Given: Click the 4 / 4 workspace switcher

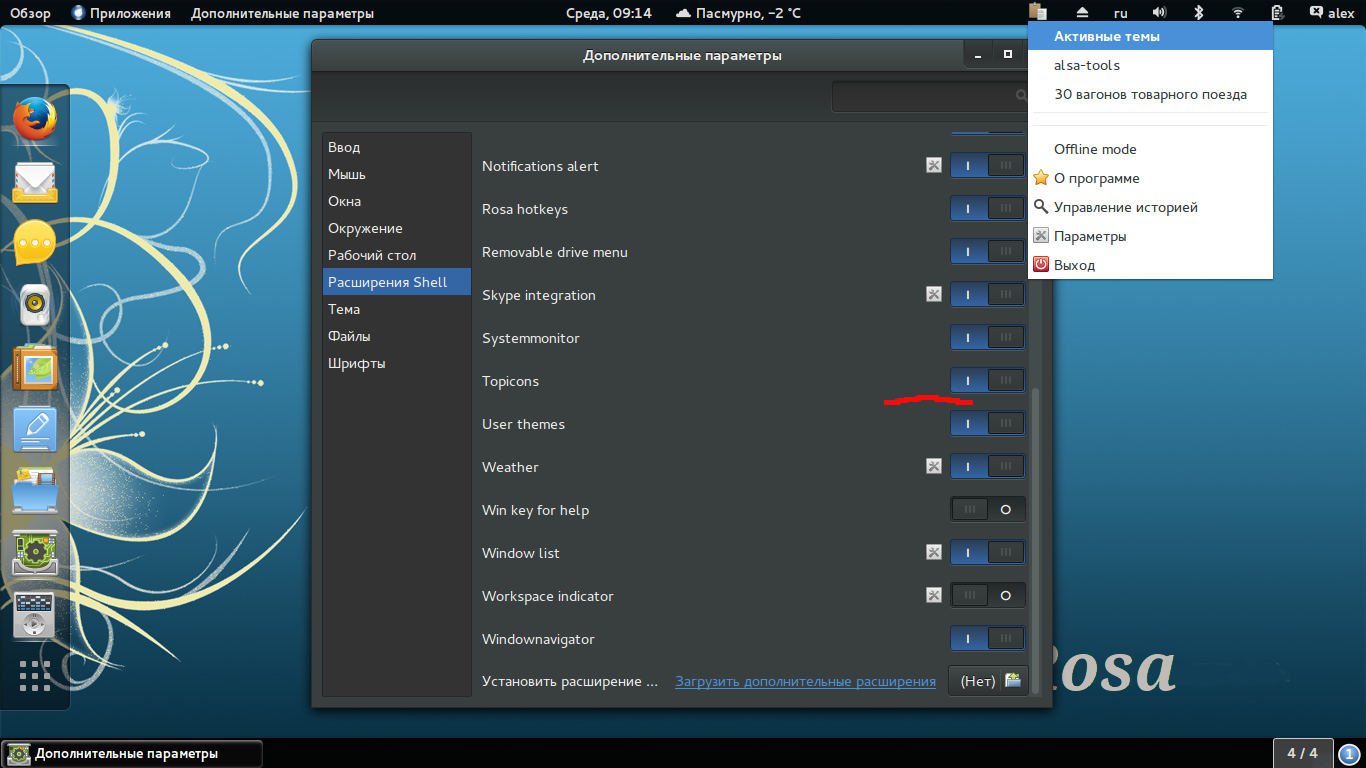Looking at the screenshot, I should [x=1302, y=753].
